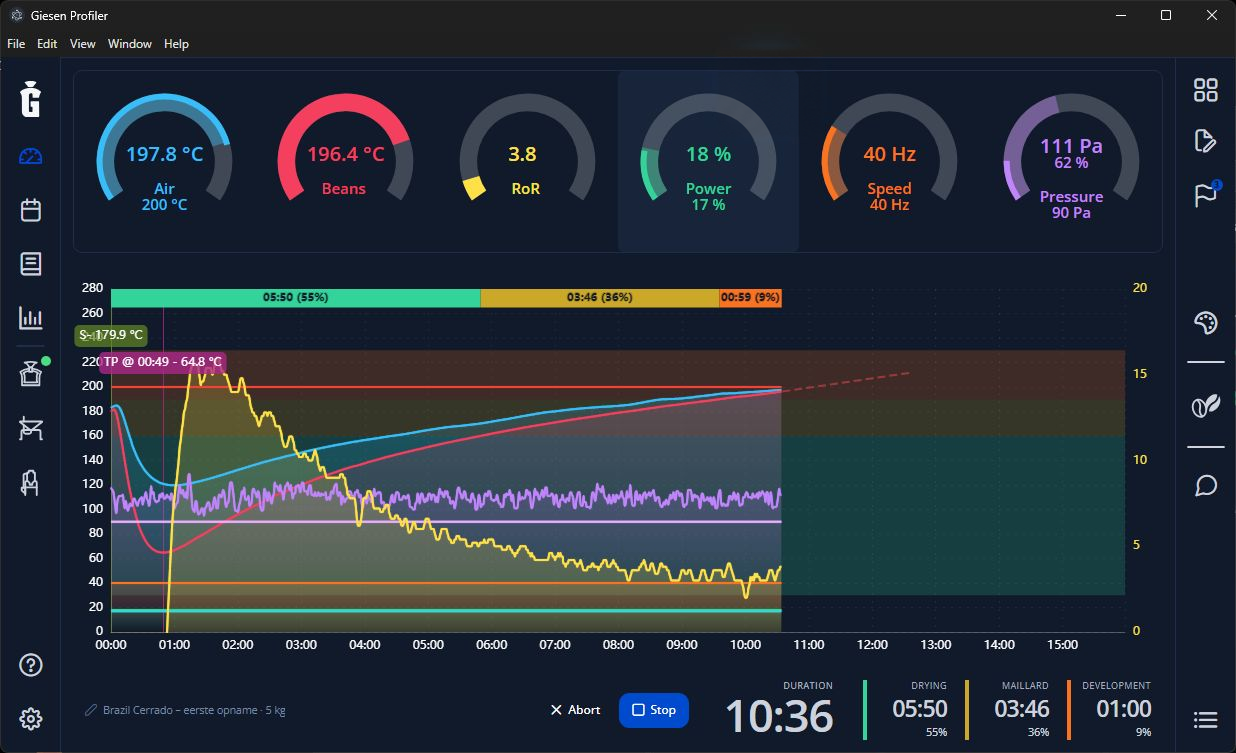Open the coffee beans icon in right sidebar
This screenshot has height=753, width=1236.
(x=1206, y=405)
